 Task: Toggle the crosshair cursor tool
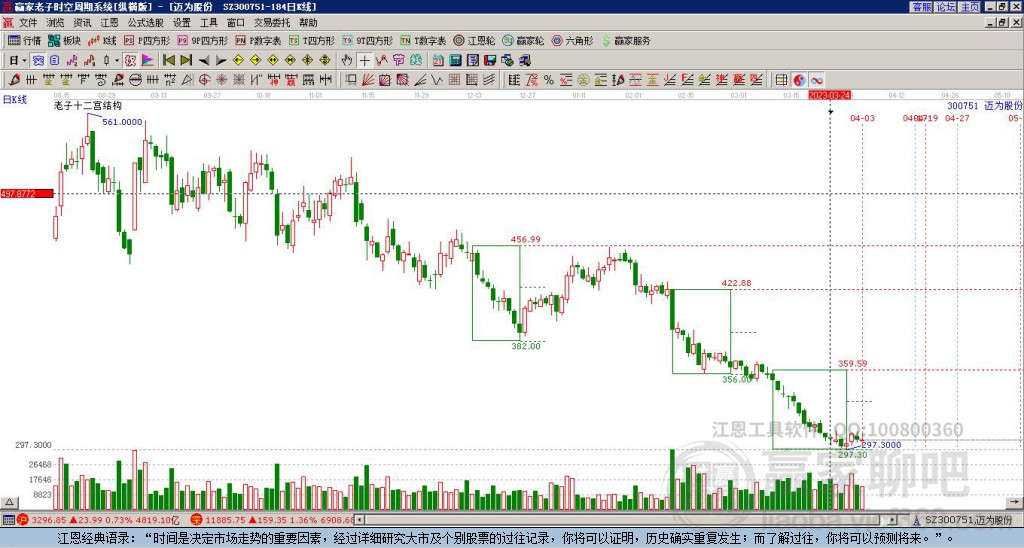pos(364,60)
